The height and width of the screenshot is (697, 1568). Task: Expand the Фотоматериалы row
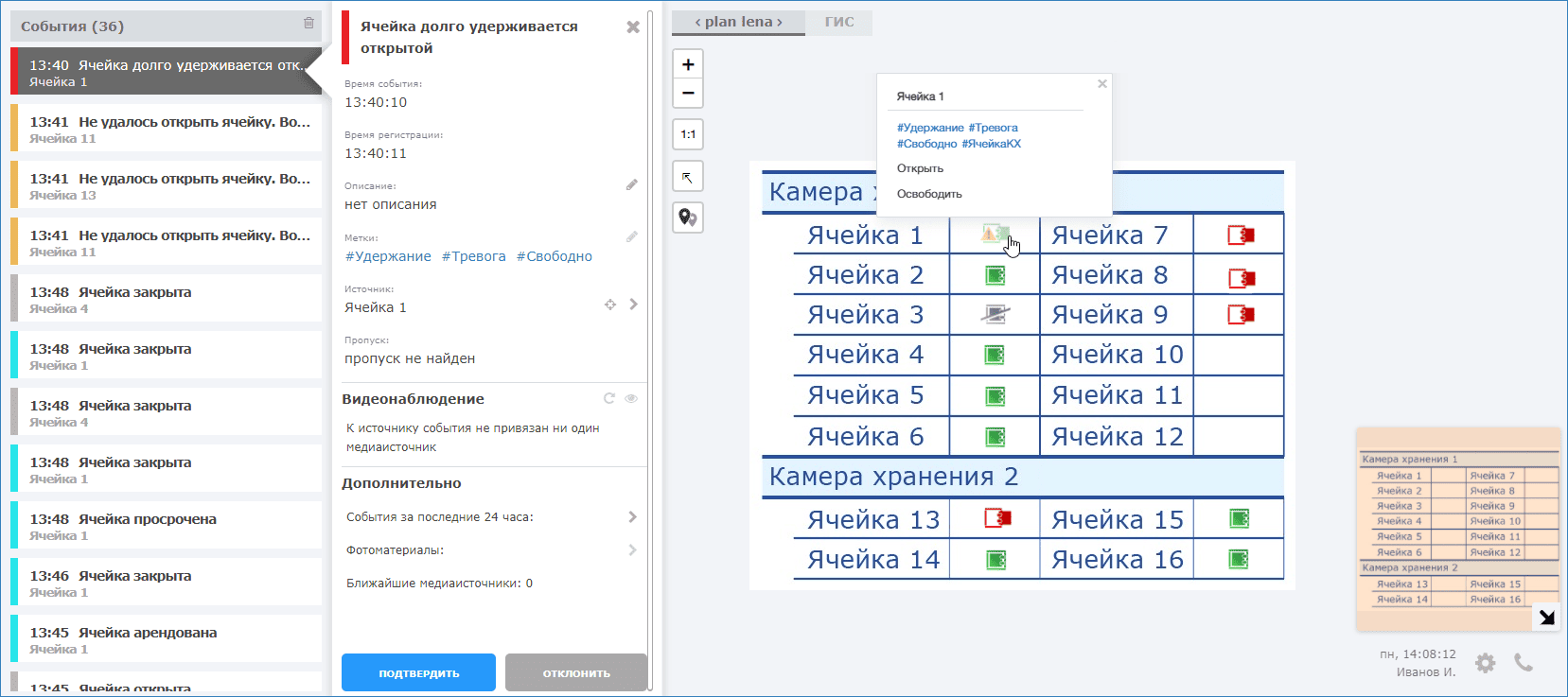coord(632,550)
